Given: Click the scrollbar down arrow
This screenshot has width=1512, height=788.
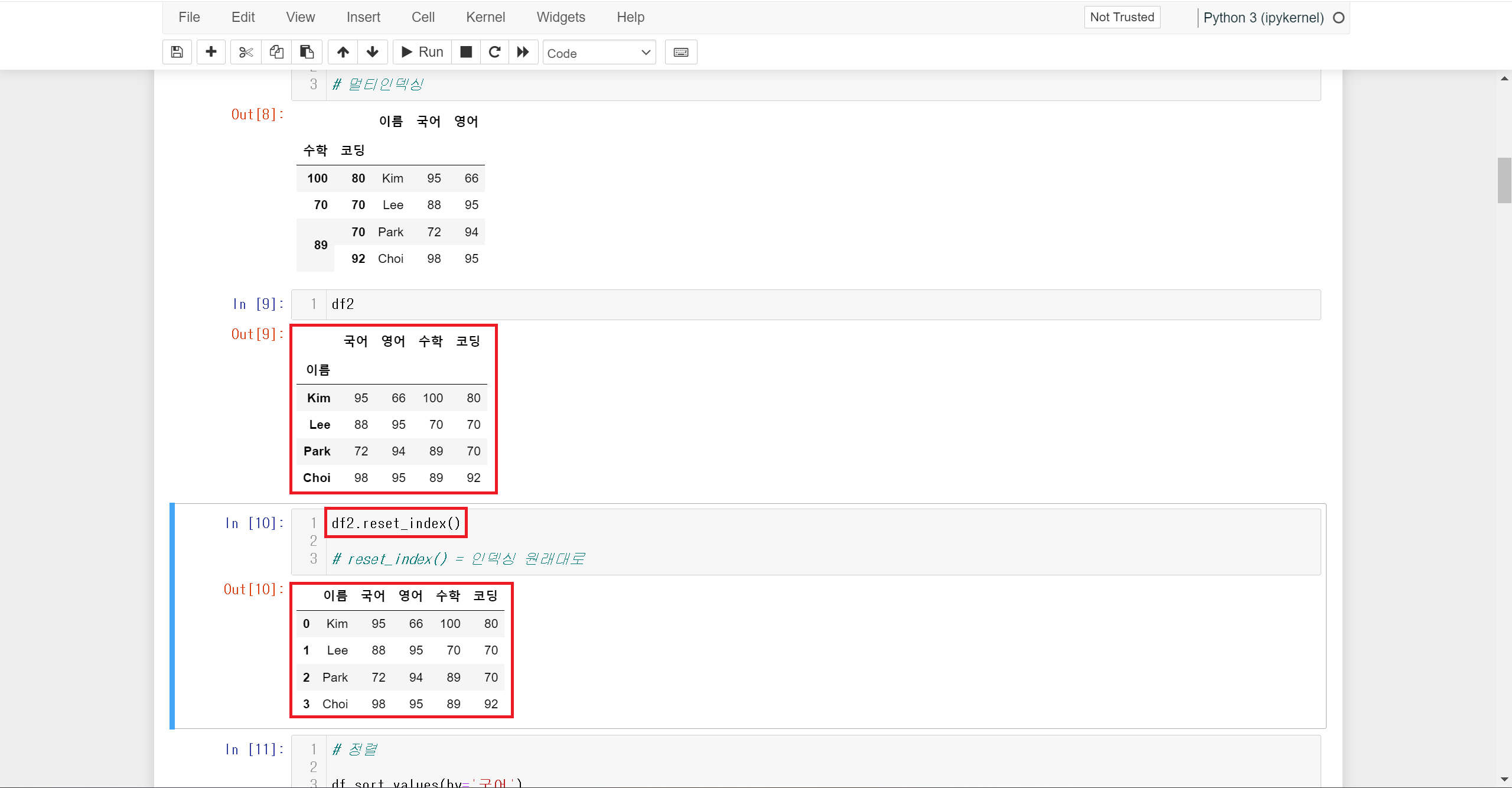Looking at the screenshot, I should pos(1504,780).
